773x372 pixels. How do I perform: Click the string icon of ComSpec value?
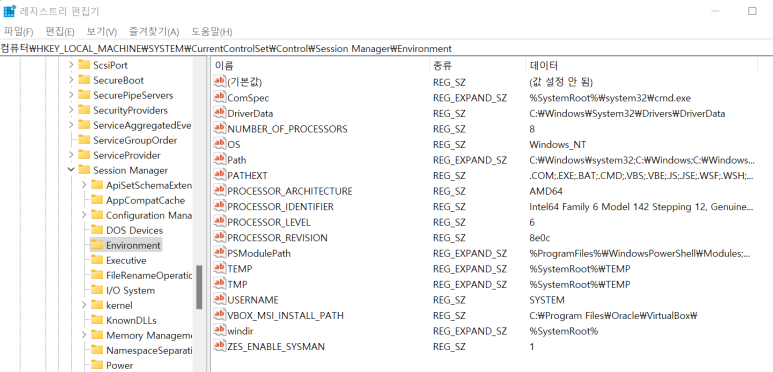[220, 98]
